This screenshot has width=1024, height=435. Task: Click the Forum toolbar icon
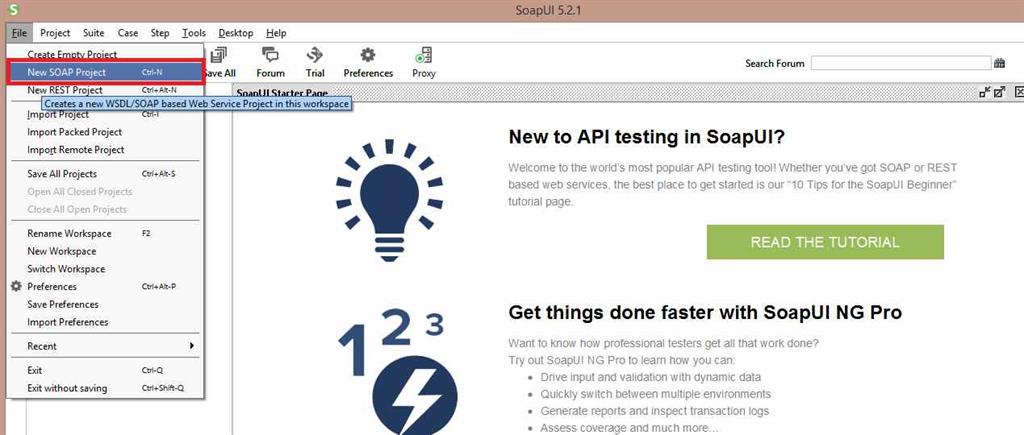270,60
